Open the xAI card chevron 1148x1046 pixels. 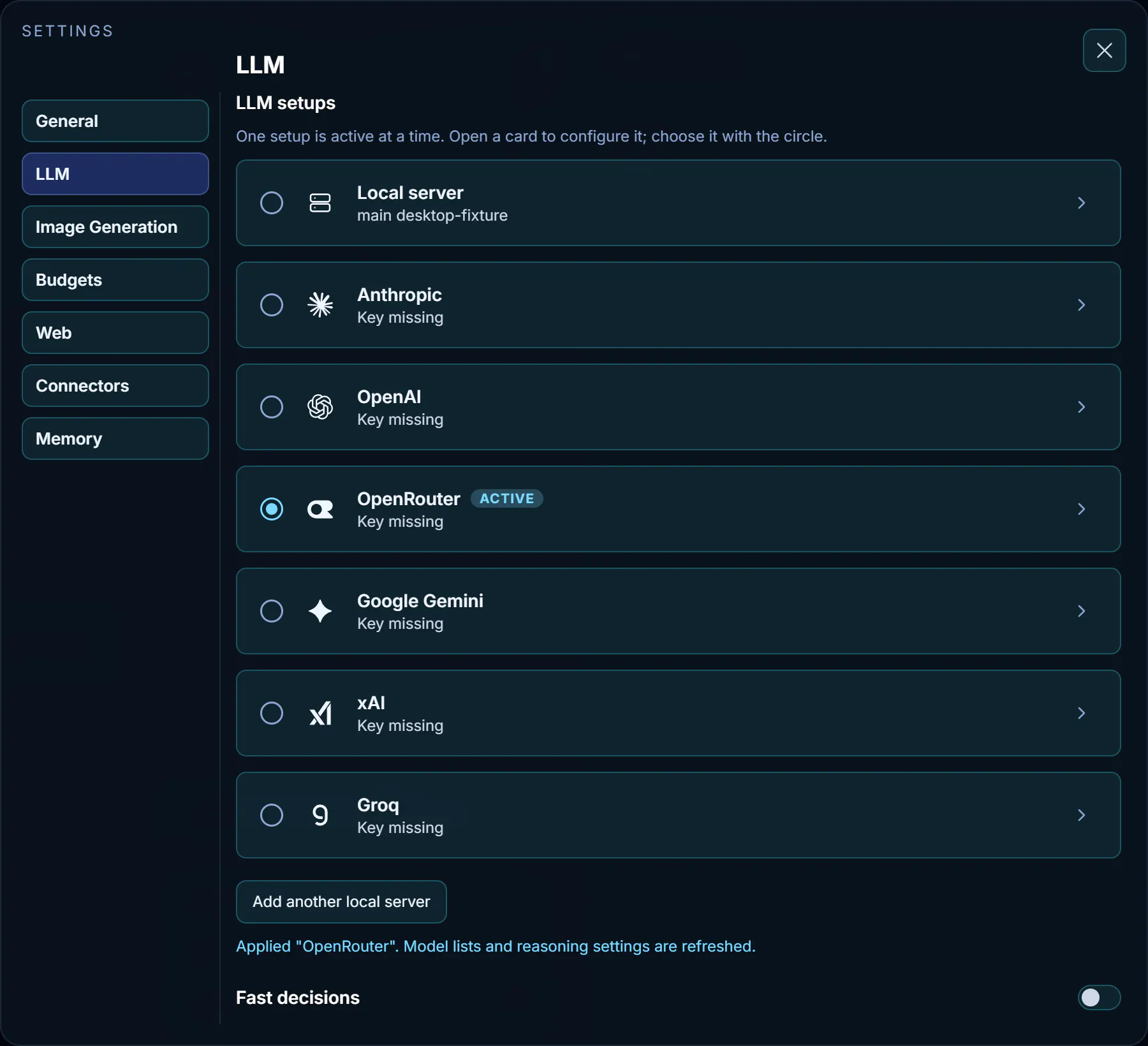pyautogui.click(x=1082, y=713)
